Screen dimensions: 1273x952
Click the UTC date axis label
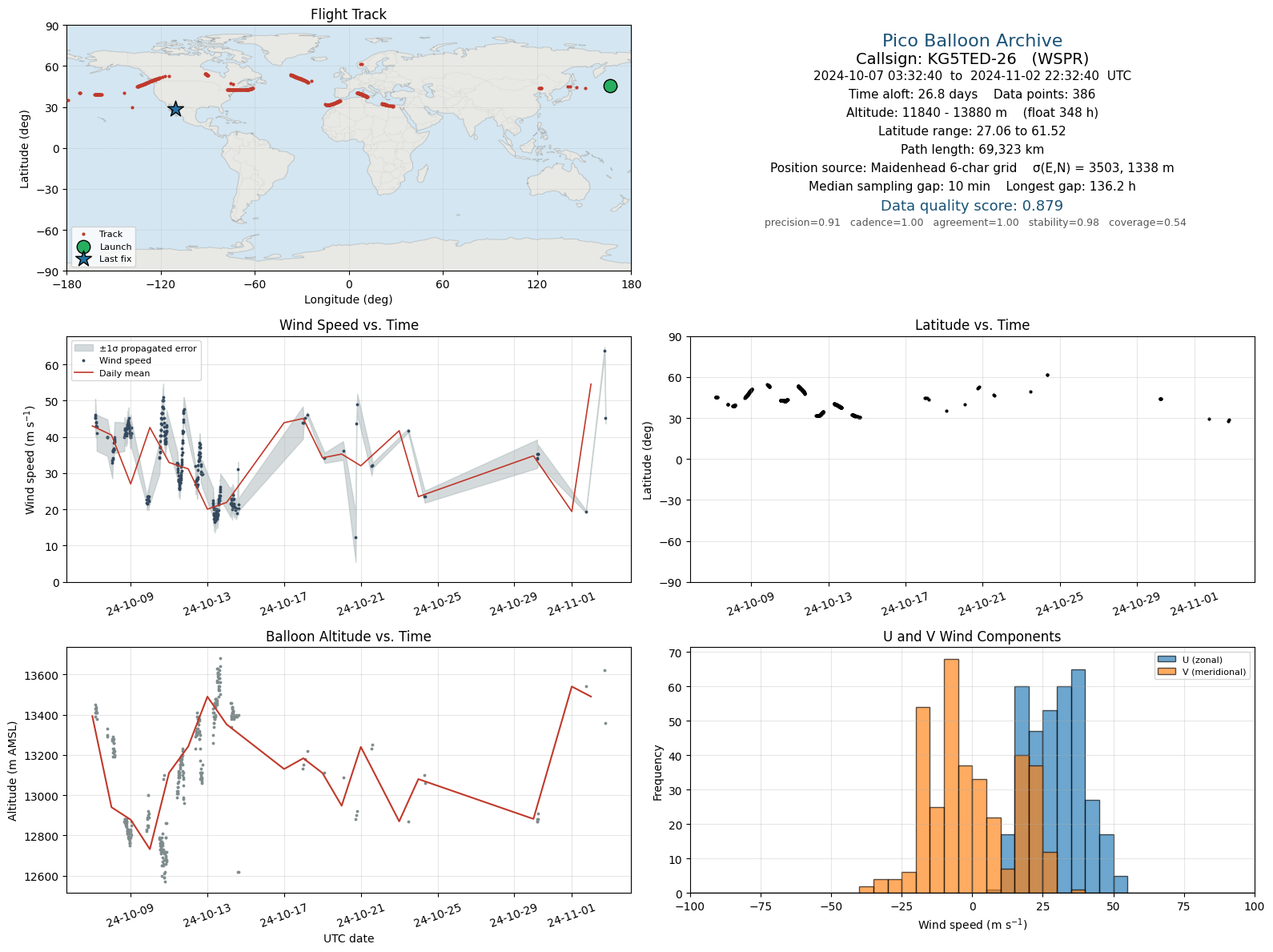(348, 938)
